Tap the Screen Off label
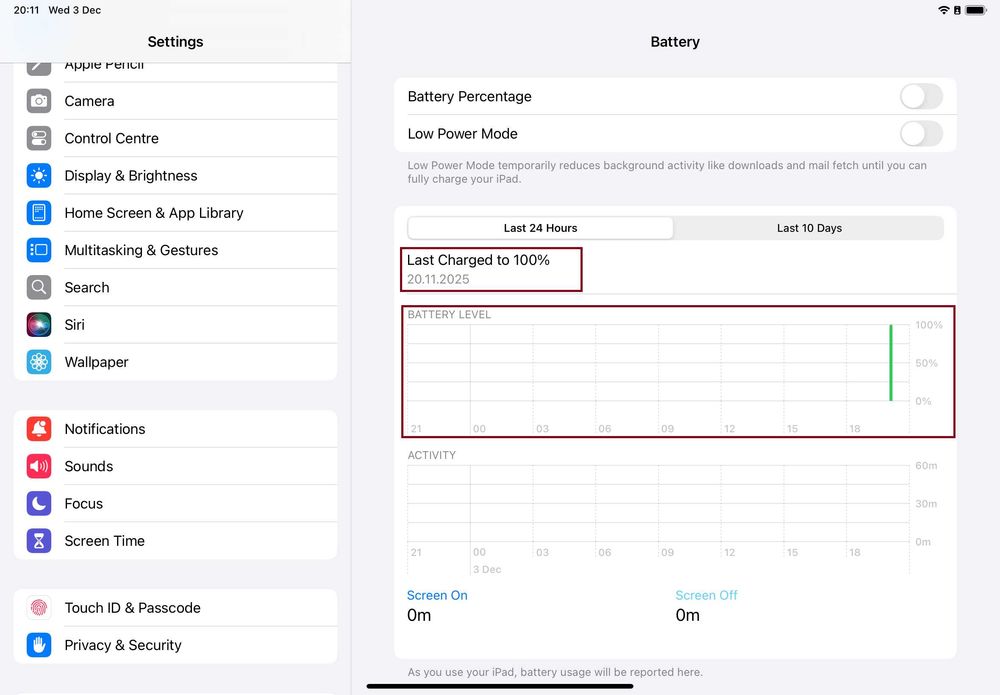This screenshot has width=1000, height=695. pos(706,596)
